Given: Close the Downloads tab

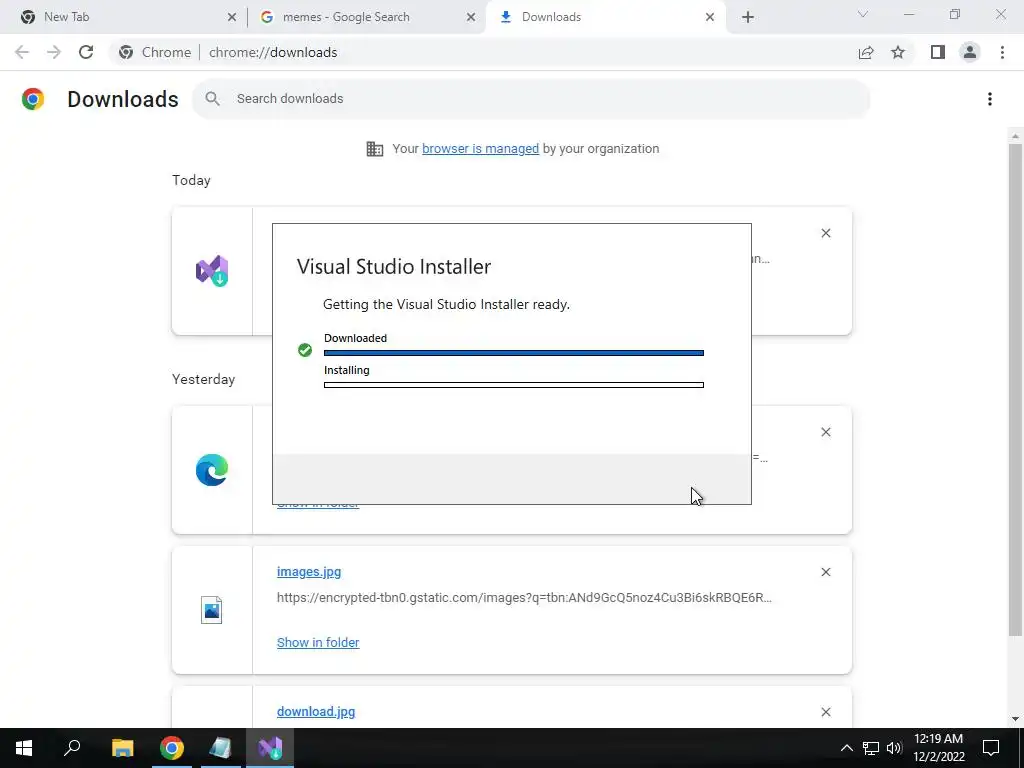Looking at the screenshot, I should coord(710,17).
